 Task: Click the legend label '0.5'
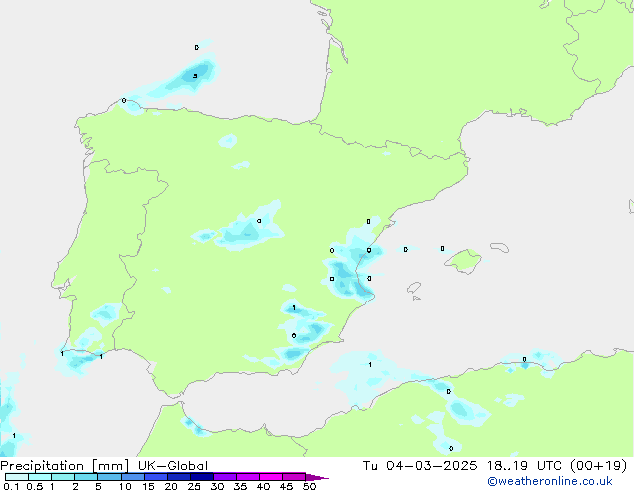click(35, 486)
